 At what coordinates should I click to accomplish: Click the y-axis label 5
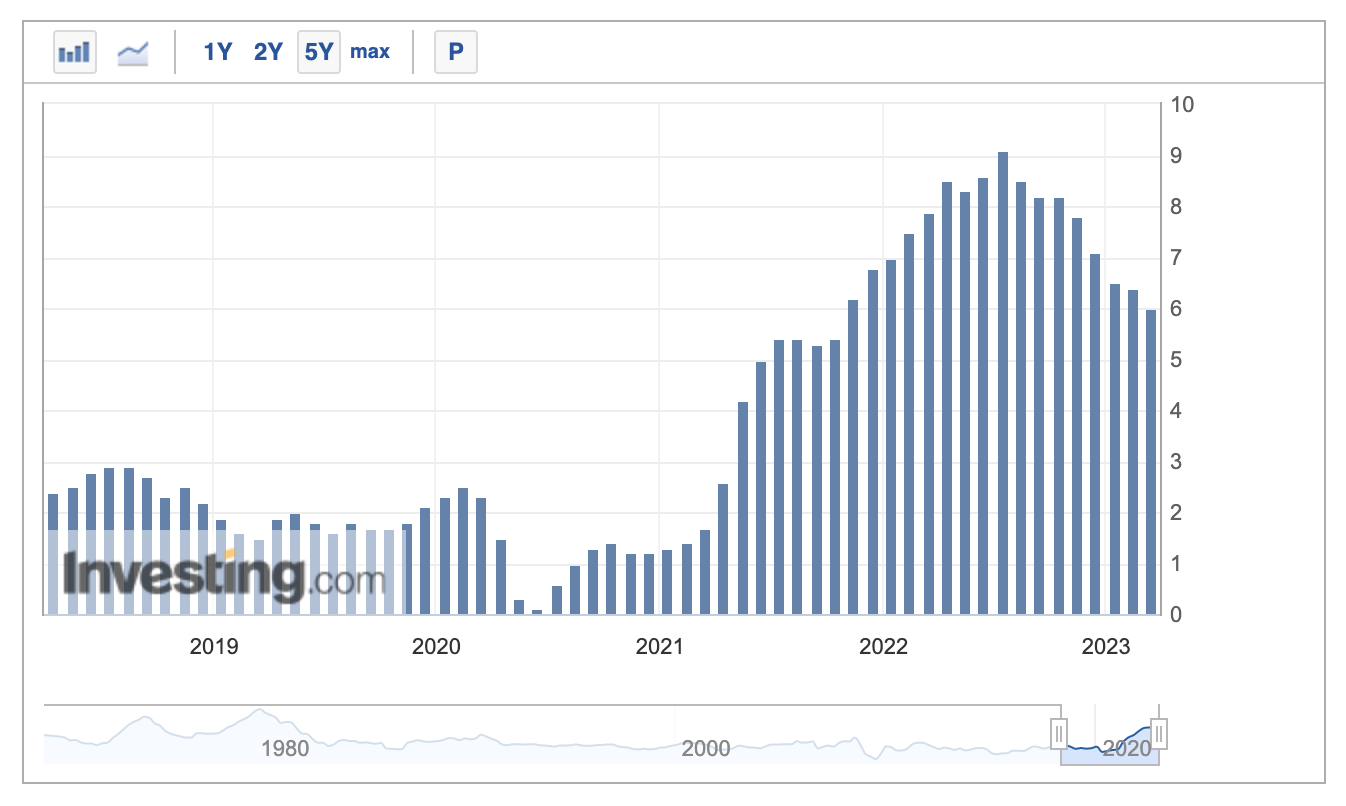(1177, 360)
